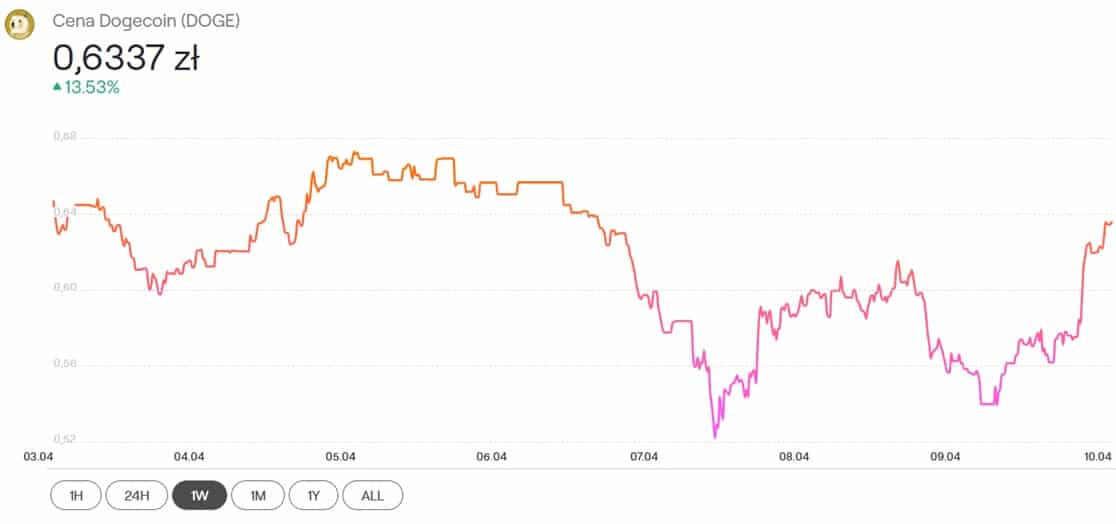Switch chart to 24H range
1116x524 pixels.
click(137, 496)
